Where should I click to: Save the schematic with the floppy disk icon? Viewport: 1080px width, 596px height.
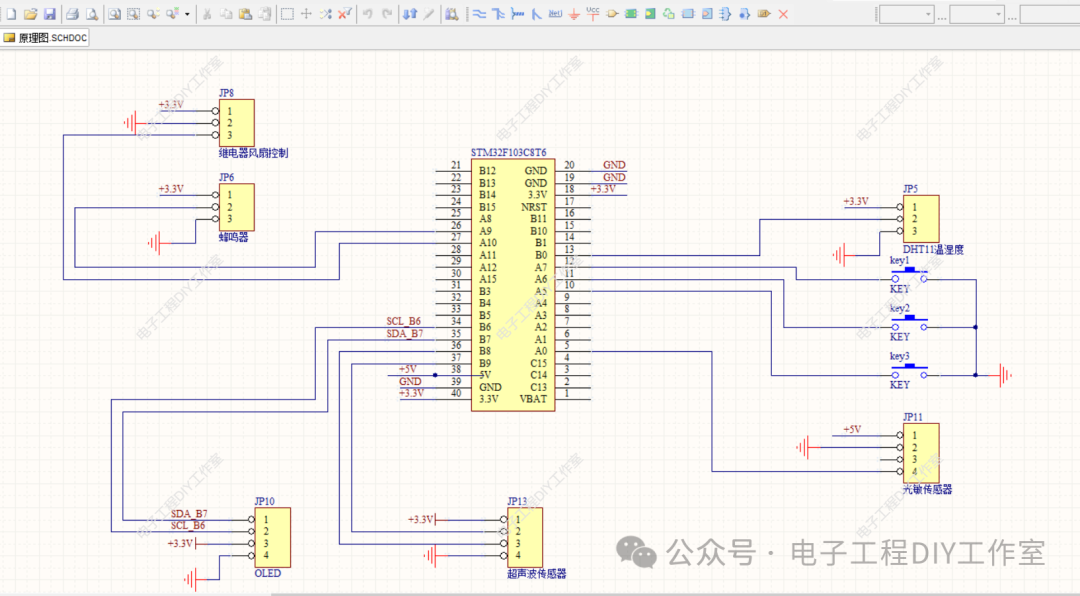tap(50, 14)
